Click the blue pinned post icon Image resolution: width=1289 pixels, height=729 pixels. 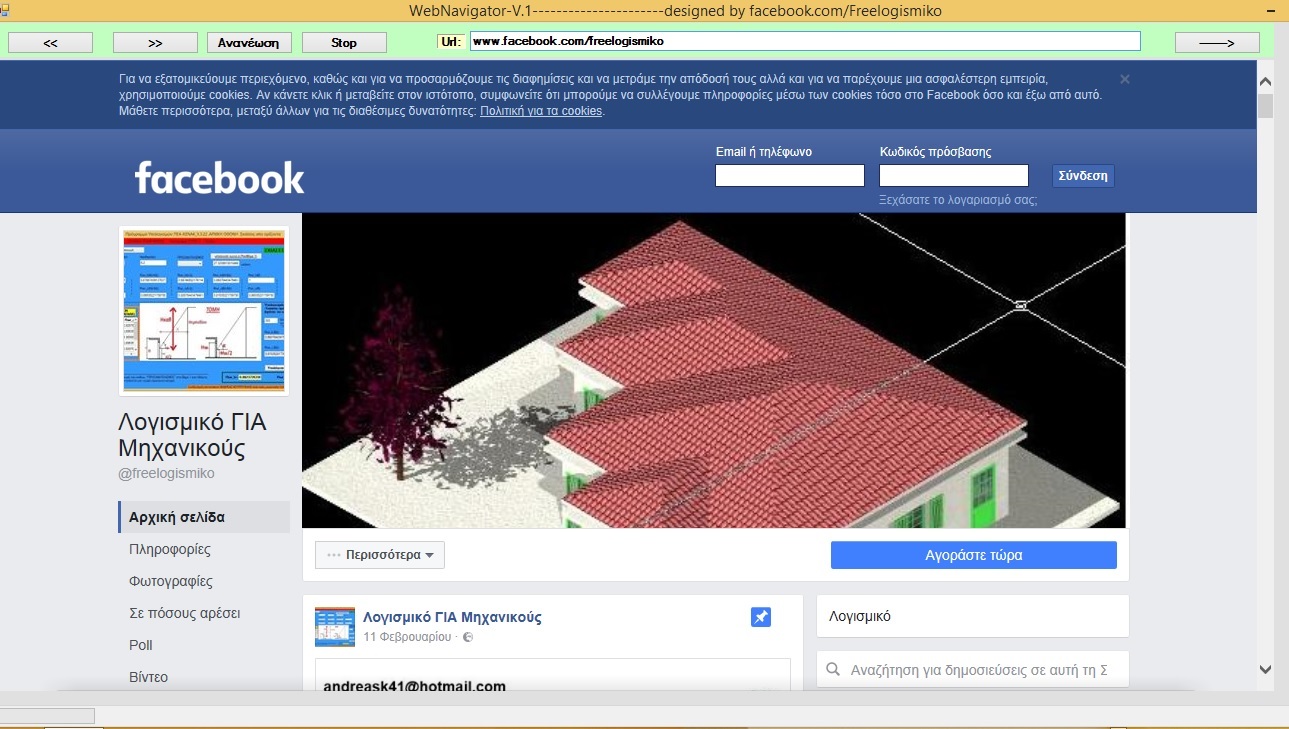point(761,617)
